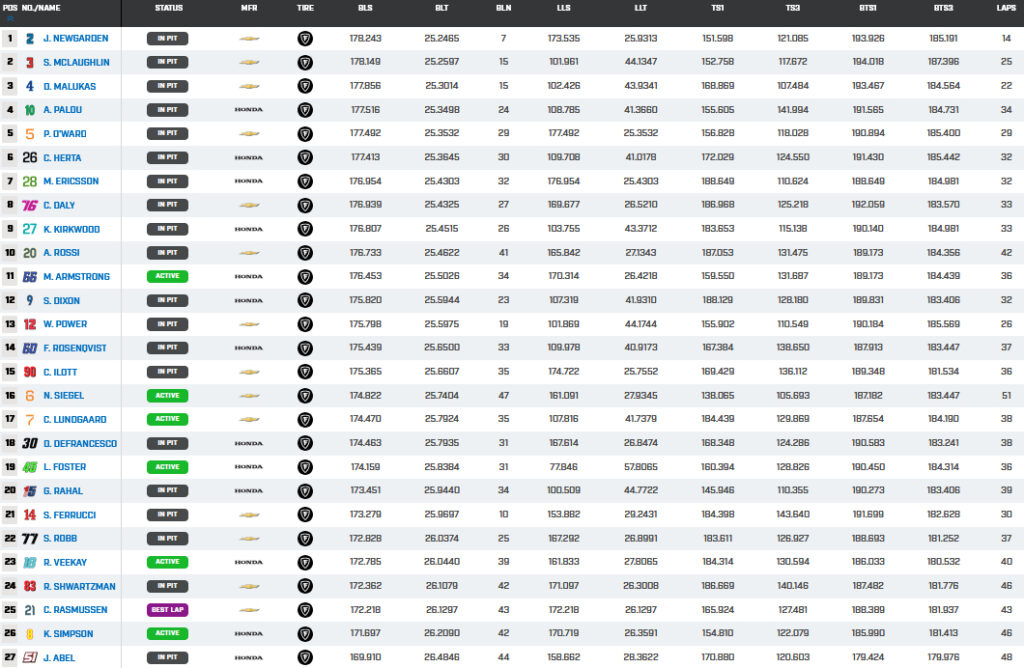
Task: Click the Honda logo in A. Palou's row
Action: [x=249, y=110]
